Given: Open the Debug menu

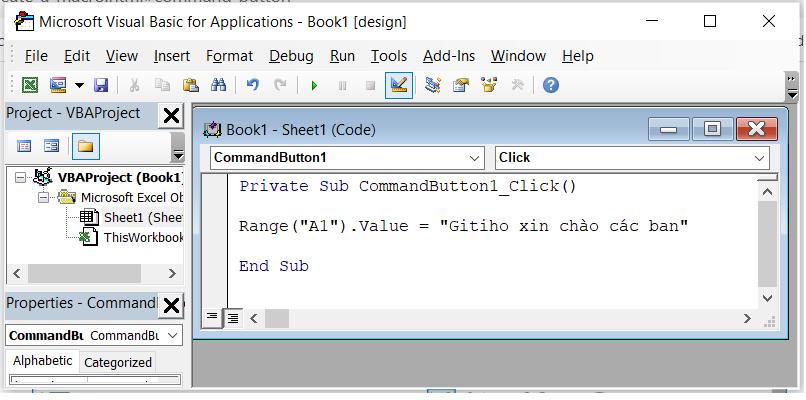Looking at the screenshot, I should click(291, 56).
